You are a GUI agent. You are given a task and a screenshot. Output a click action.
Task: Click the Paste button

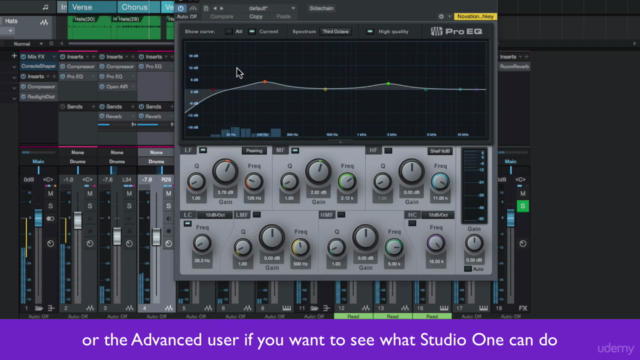click(x=283, y=17)
